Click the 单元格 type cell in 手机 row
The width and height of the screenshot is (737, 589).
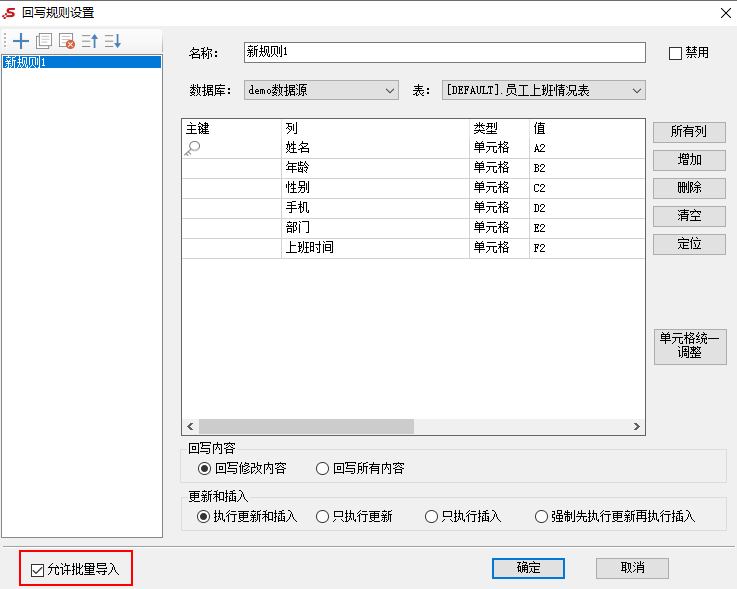coord(500,208)
